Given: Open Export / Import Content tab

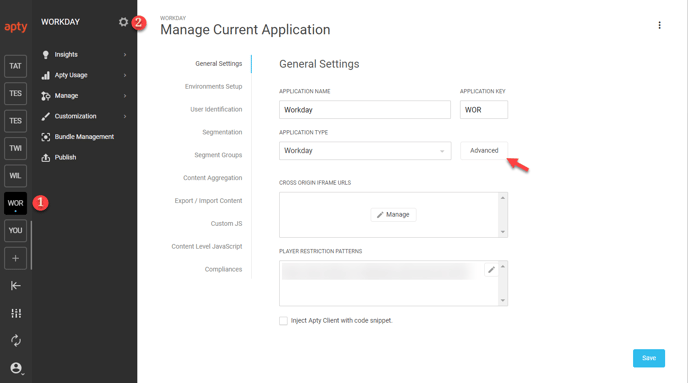Looking at the screenshot, I should tap(208, 200).
